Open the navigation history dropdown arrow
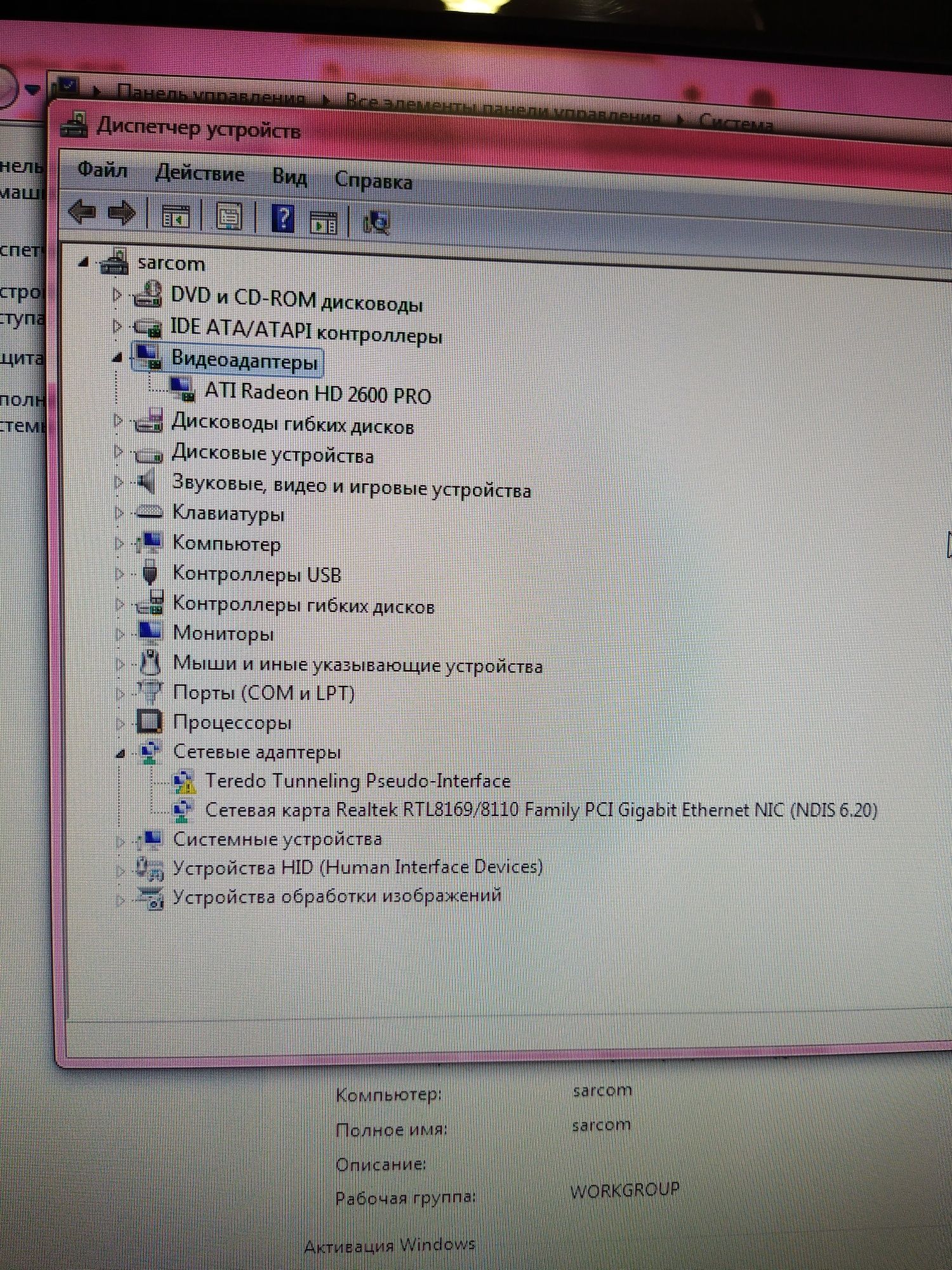Screen dimensions: 952x1270 33,90
